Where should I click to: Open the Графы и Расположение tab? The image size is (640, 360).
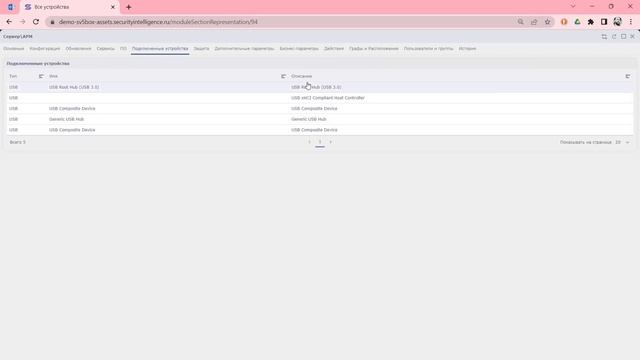[x=373, y=49]
